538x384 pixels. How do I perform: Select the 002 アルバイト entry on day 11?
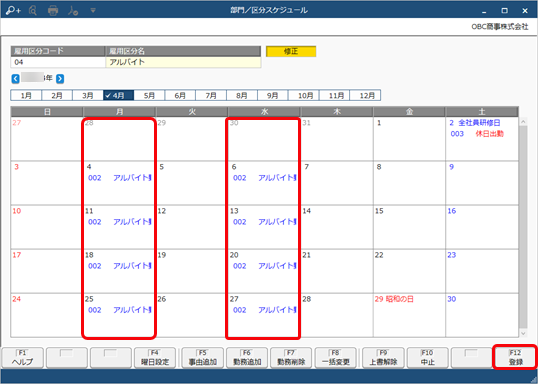coord(119,222)
